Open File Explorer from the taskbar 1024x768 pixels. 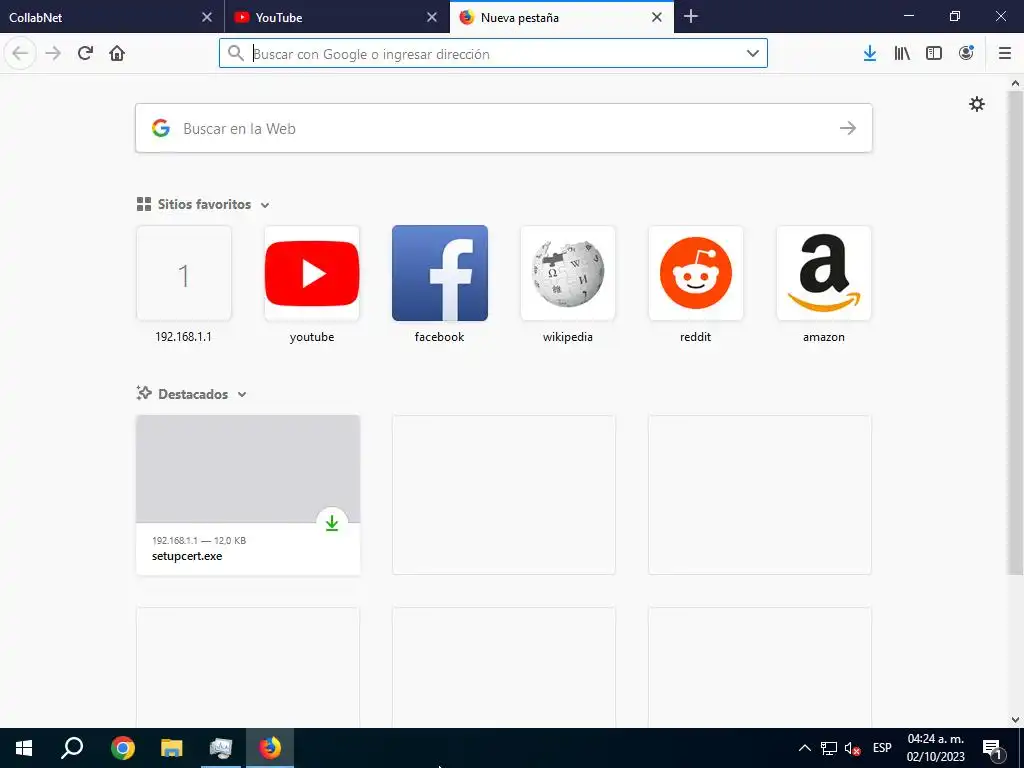pos(172,748)
